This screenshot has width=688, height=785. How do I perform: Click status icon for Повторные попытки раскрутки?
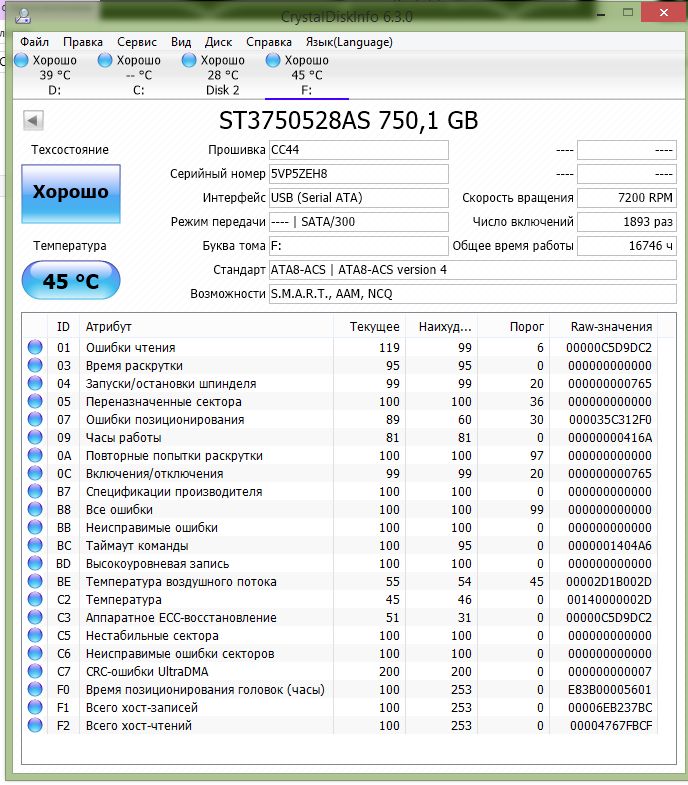35,455
